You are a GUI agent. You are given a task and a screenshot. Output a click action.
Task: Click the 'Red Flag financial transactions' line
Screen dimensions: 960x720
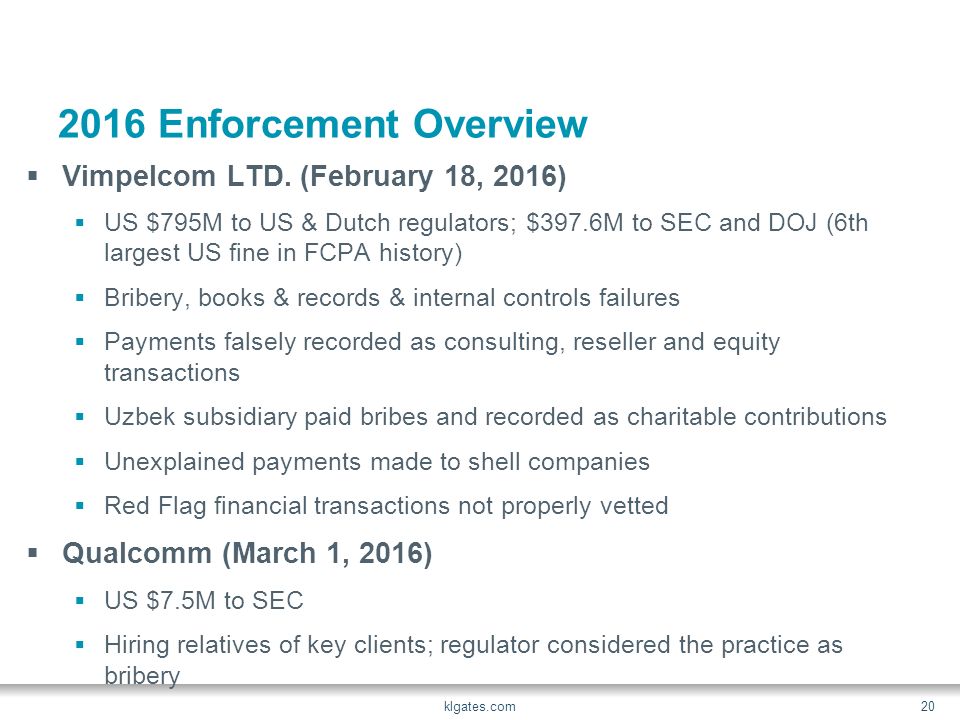[386, 506]
